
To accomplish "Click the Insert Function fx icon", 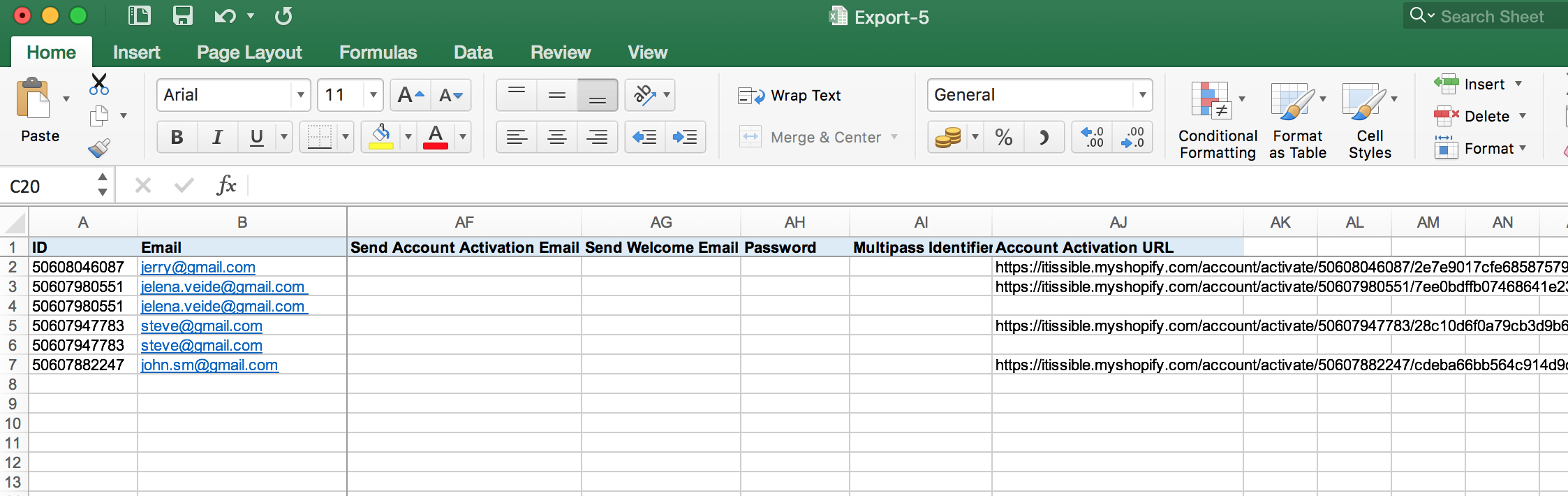I will click(x=226, y=186).
